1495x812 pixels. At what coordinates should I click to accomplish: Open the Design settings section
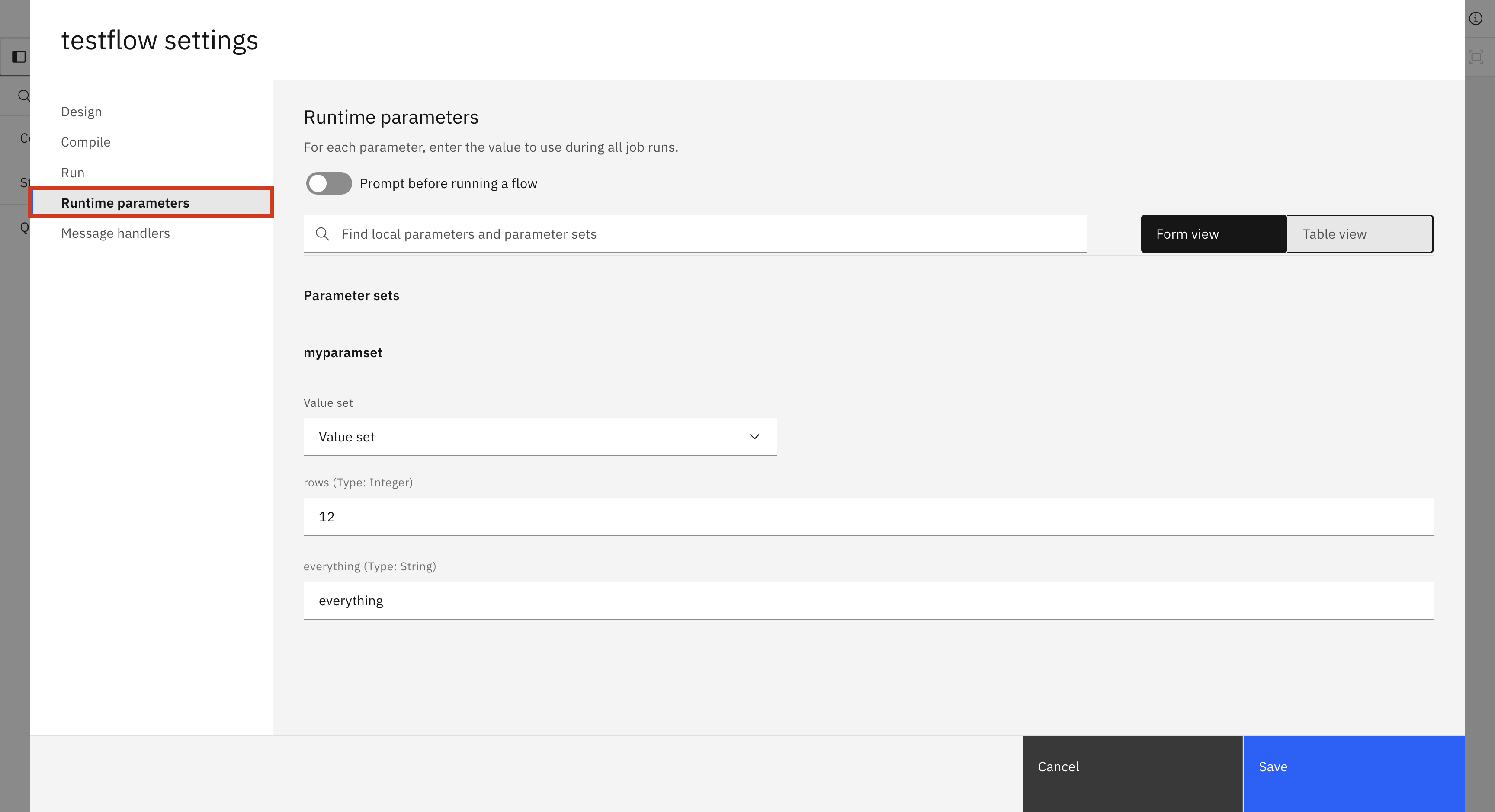(x=81, y=112)
